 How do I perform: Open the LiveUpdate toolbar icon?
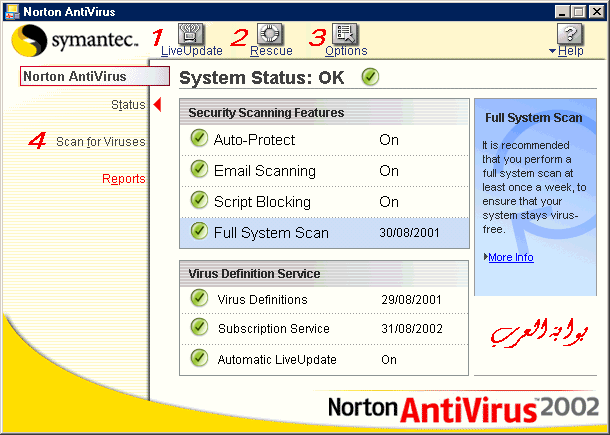tap(191, 34)
